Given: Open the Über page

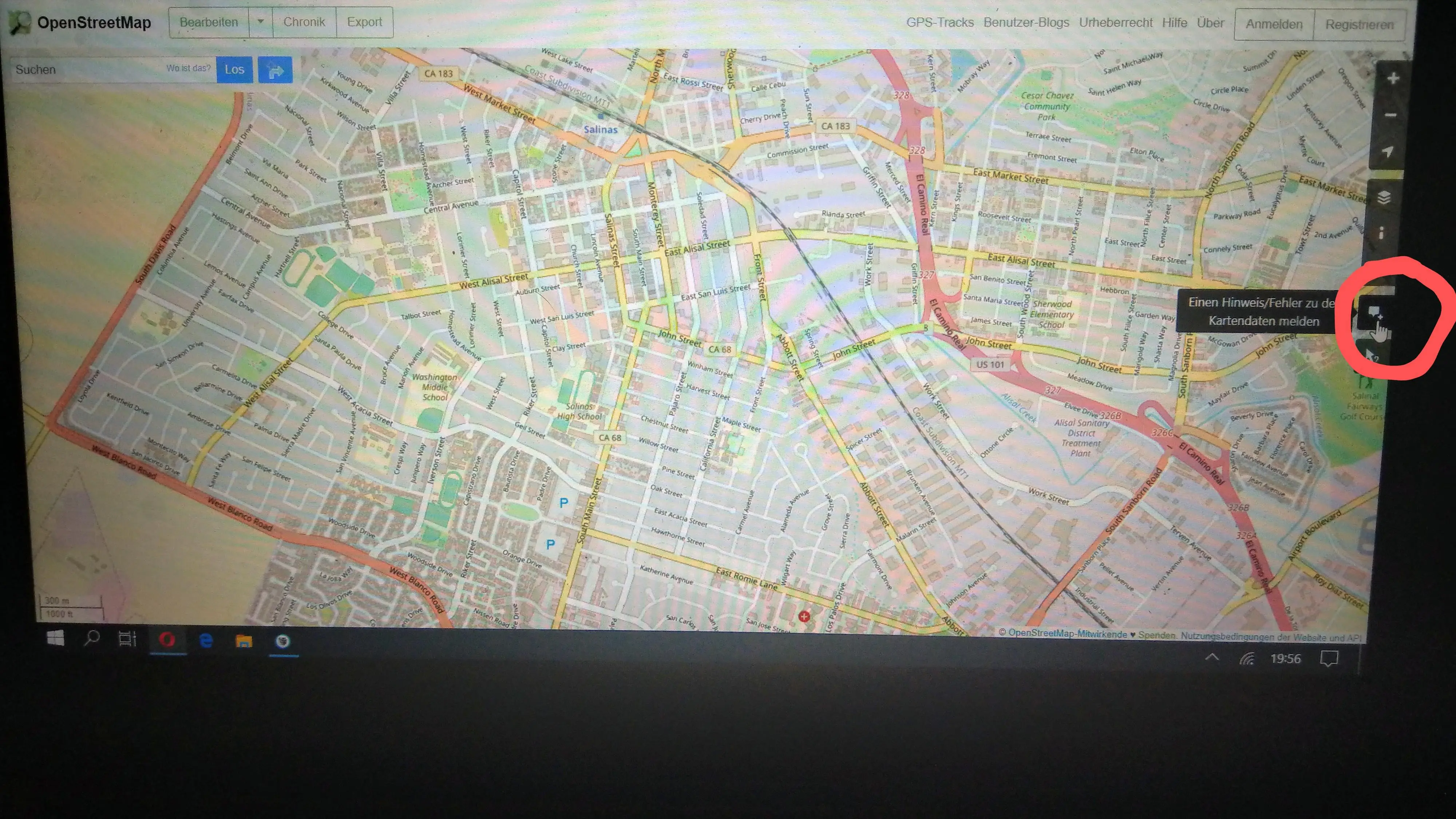Looking at the screenshot, I should click(1210, 23).
